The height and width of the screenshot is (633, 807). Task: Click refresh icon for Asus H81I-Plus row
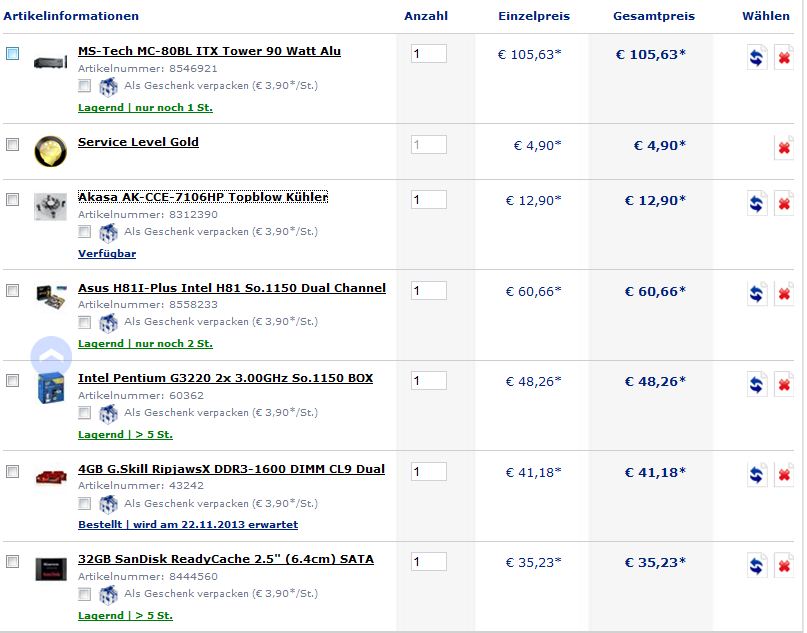click(757, 294)
